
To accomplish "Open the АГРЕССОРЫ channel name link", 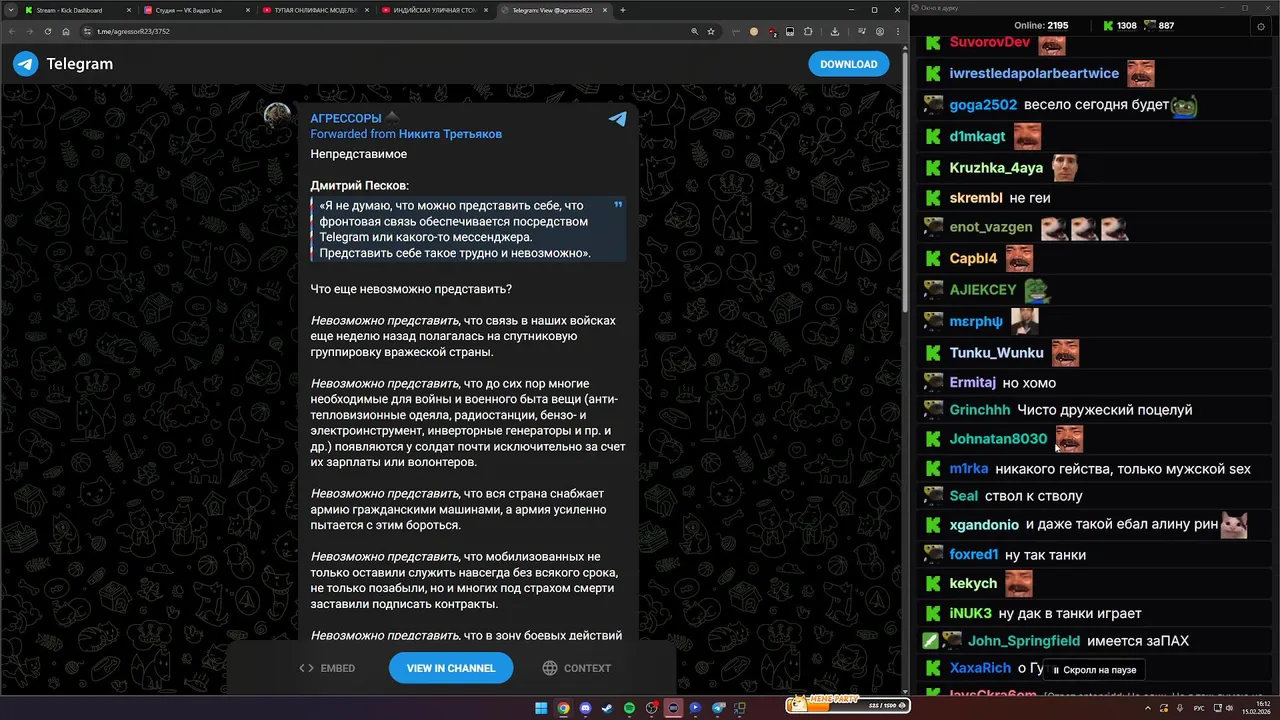I will (x=346, y=118).
